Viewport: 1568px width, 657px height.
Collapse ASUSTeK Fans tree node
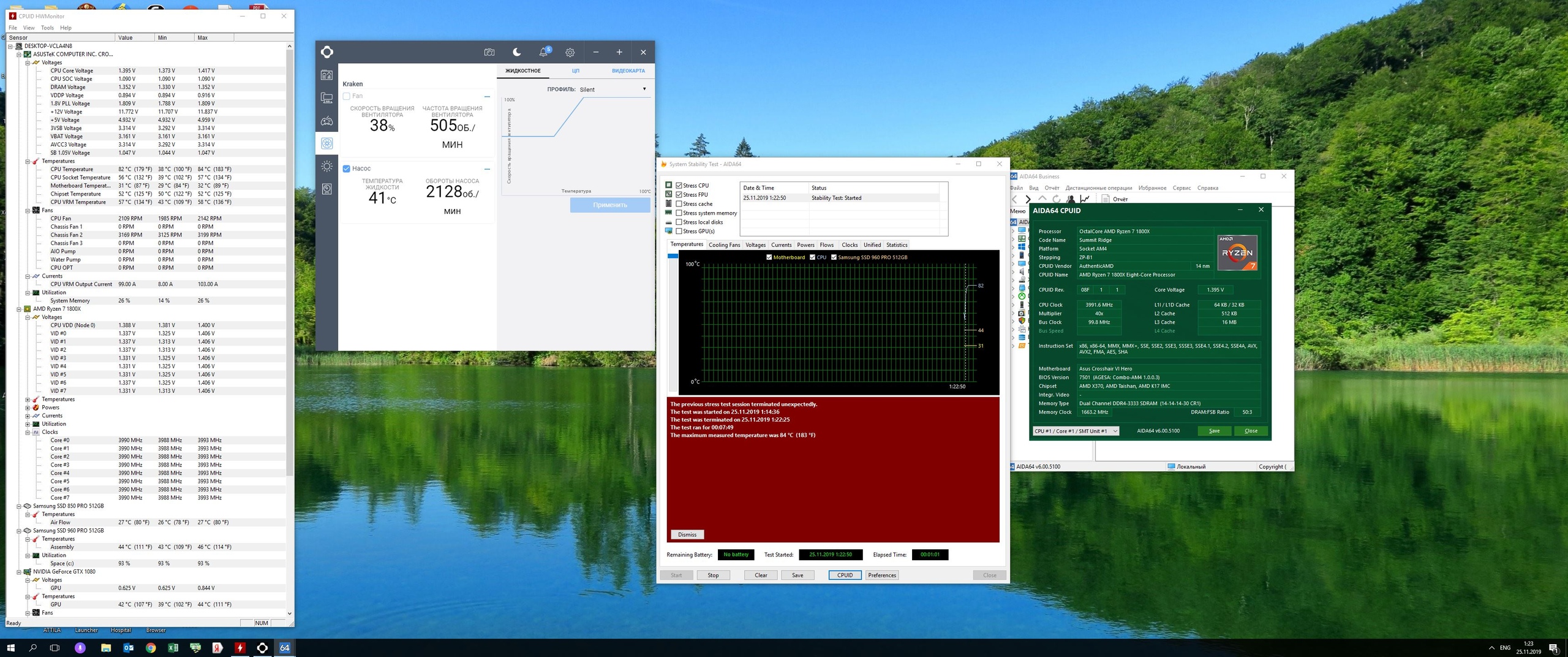point(28,210)
